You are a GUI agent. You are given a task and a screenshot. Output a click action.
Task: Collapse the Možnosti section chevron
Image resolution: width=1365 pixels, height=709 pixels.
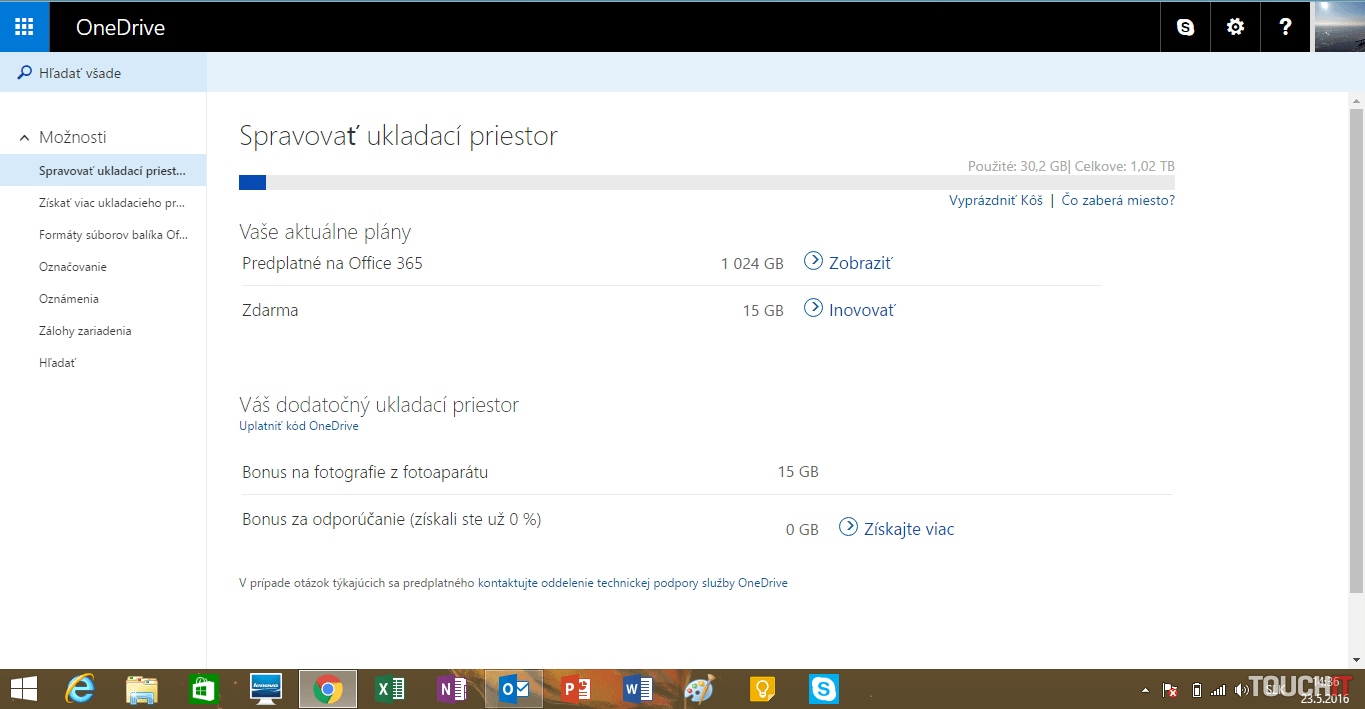pyautogui.click(x=24, y=138)
